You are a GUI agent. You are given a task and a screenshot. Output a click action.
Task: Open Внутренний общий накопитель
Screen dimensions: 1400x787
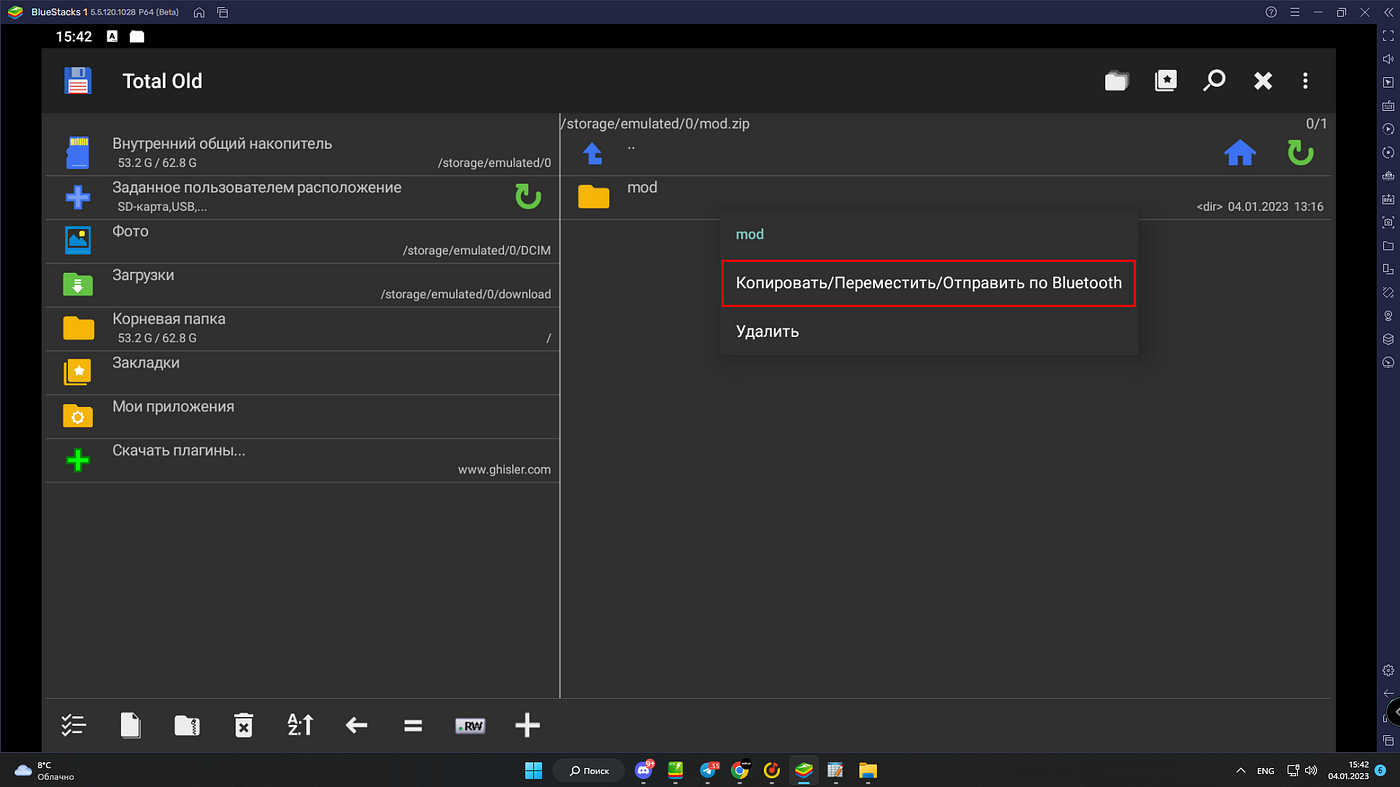point(301,153)
